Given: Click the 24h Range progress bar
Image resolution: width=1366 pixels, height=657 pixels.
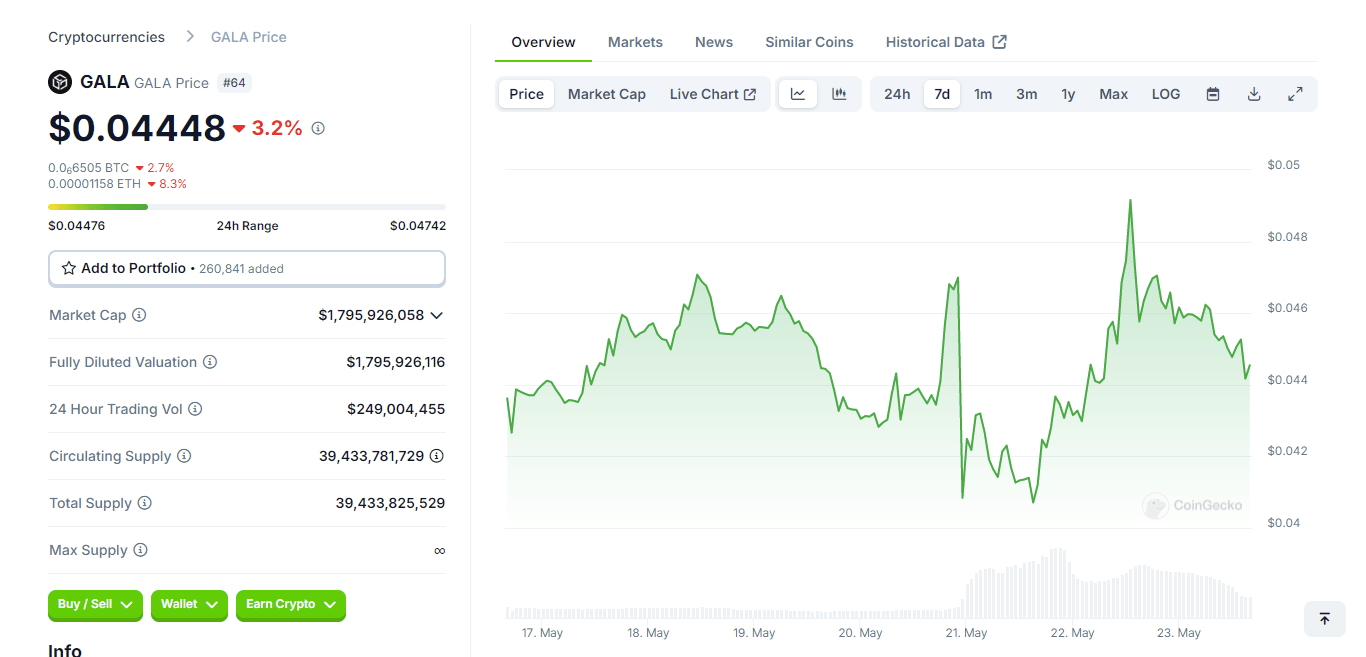Looking at the screenshot, I should point(247,207).
